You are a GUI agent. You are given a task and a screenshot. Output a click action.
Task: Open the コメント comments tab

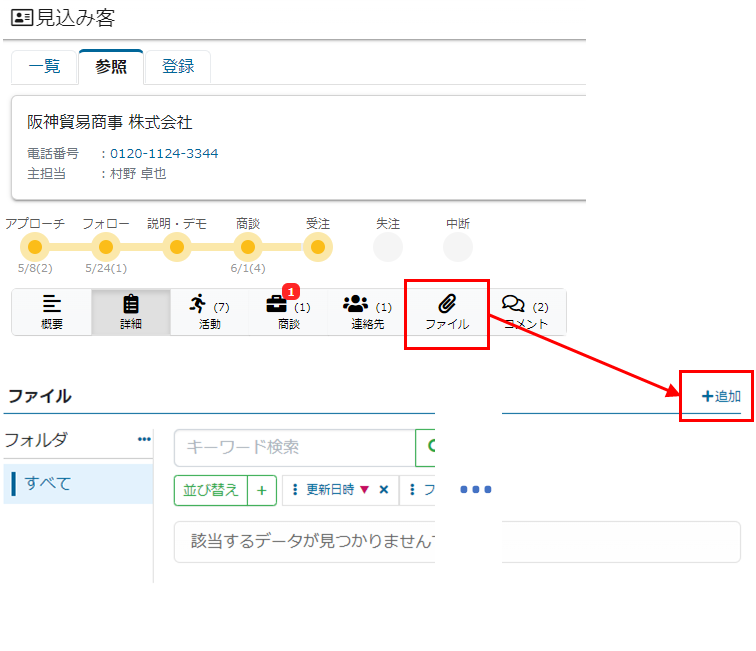526,312
